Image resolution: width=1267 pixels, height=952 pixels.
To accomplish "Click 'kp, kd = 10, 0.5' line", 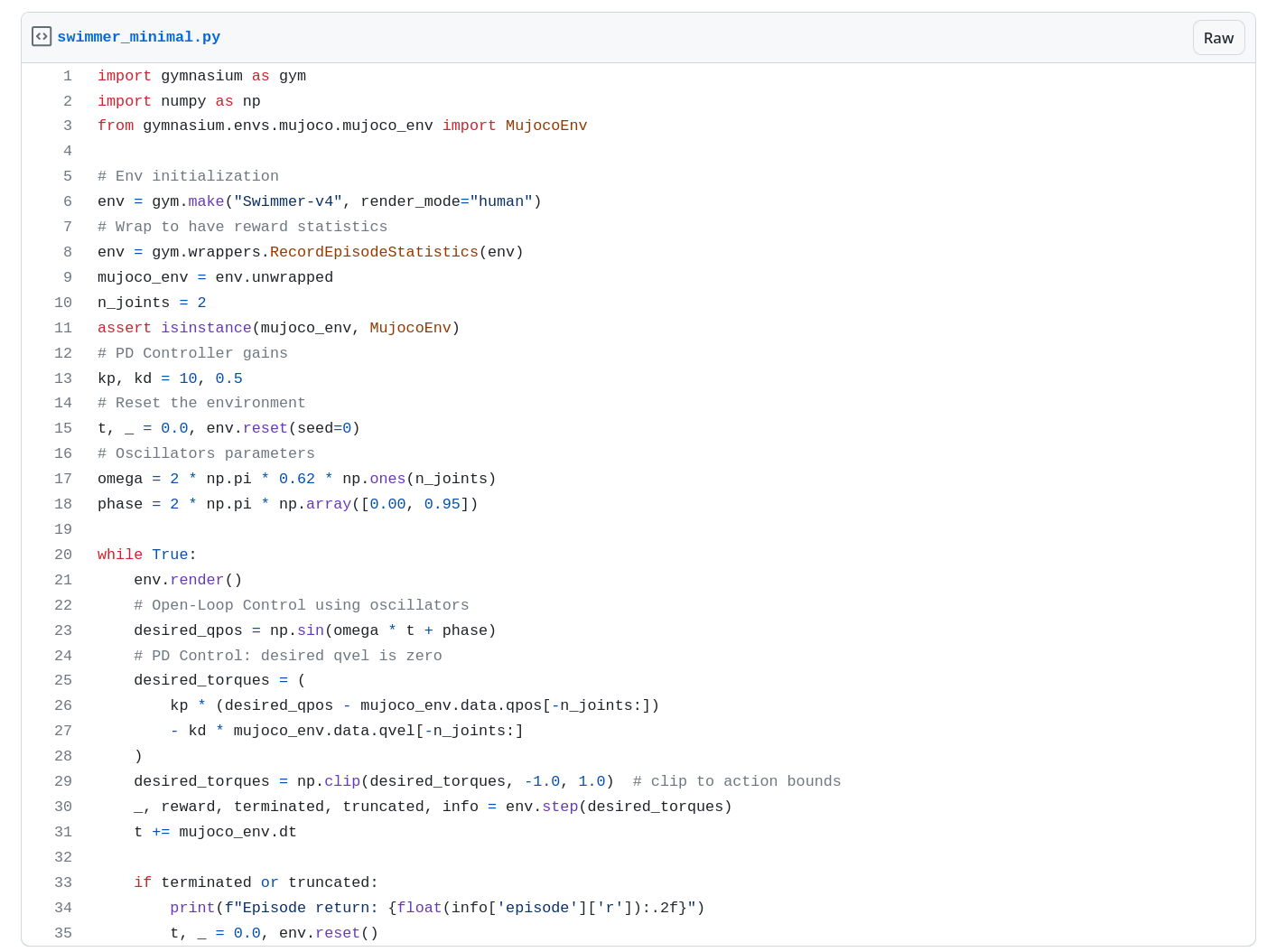I will 170,378.
